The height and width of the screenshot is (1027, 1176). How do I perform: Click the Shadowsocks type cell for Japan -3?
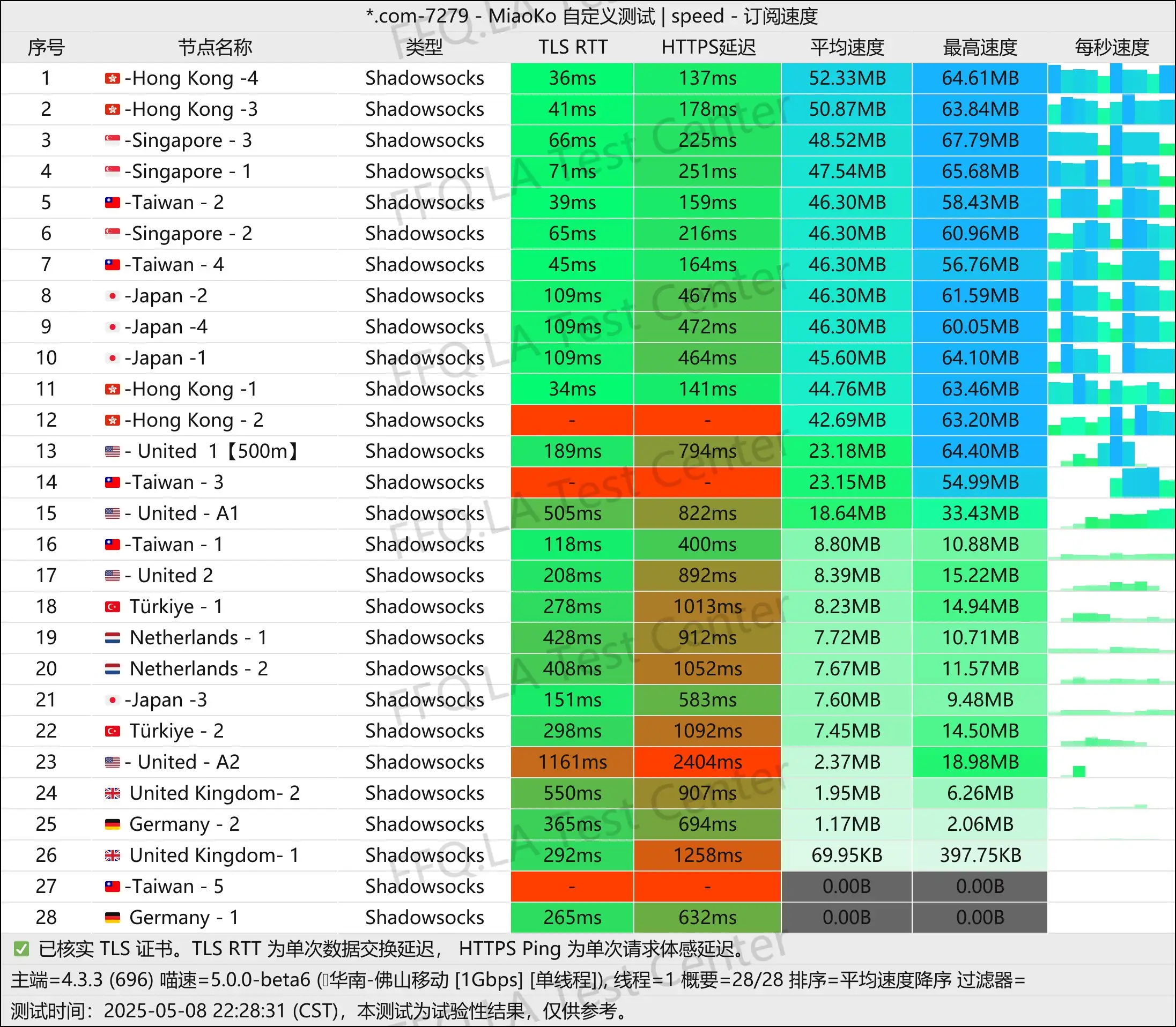(x=424, y=699)
